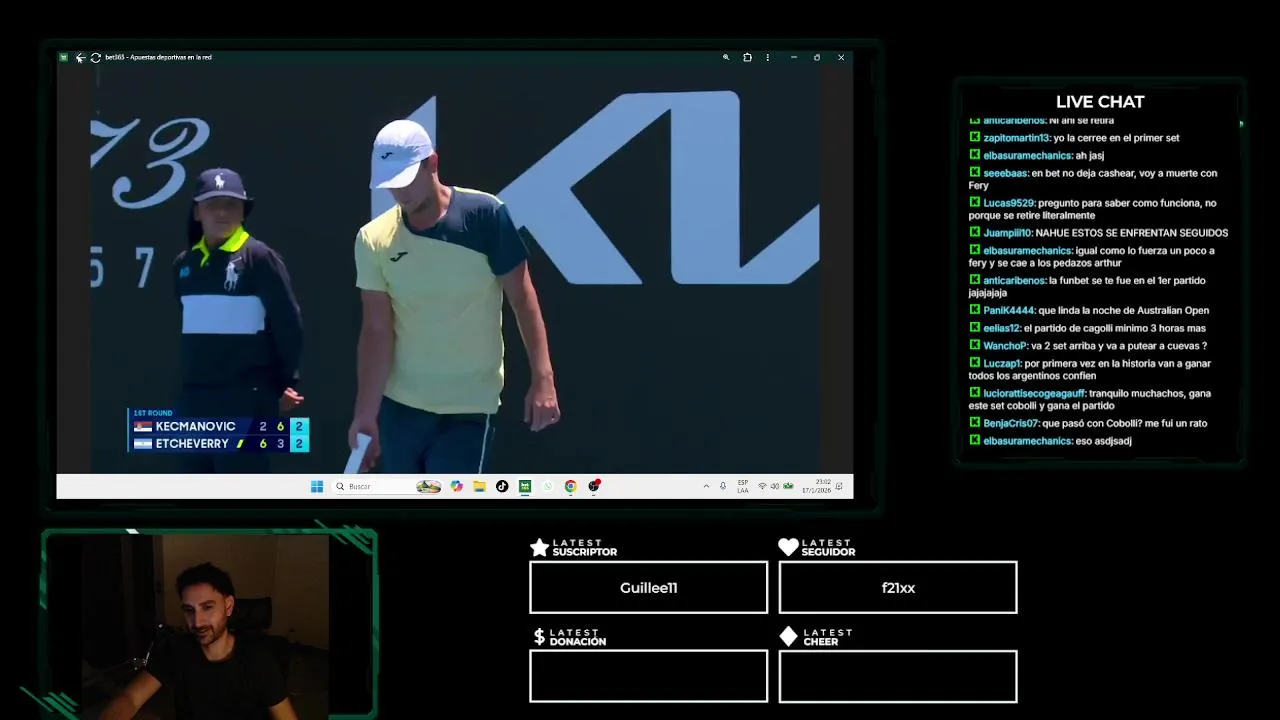Maximize the bet365 window
Image resolution: width=1280 pixels, height=720 pixels.
(817, 57)
